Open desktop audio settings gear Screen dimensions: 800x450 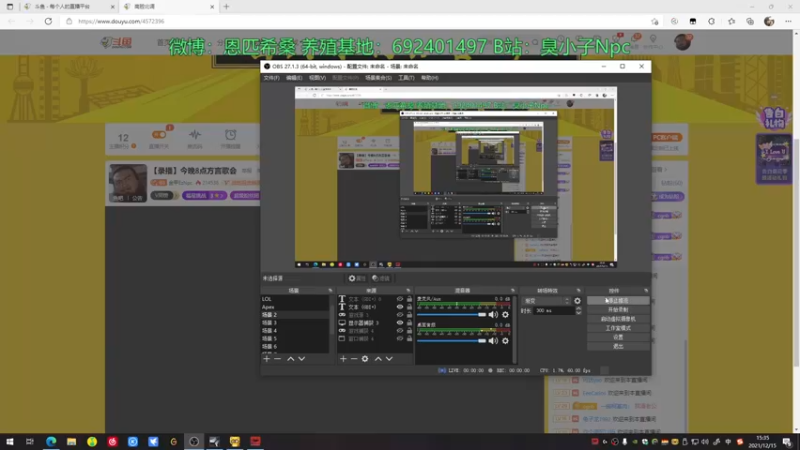pyautogui.click(x=505, y=341)
